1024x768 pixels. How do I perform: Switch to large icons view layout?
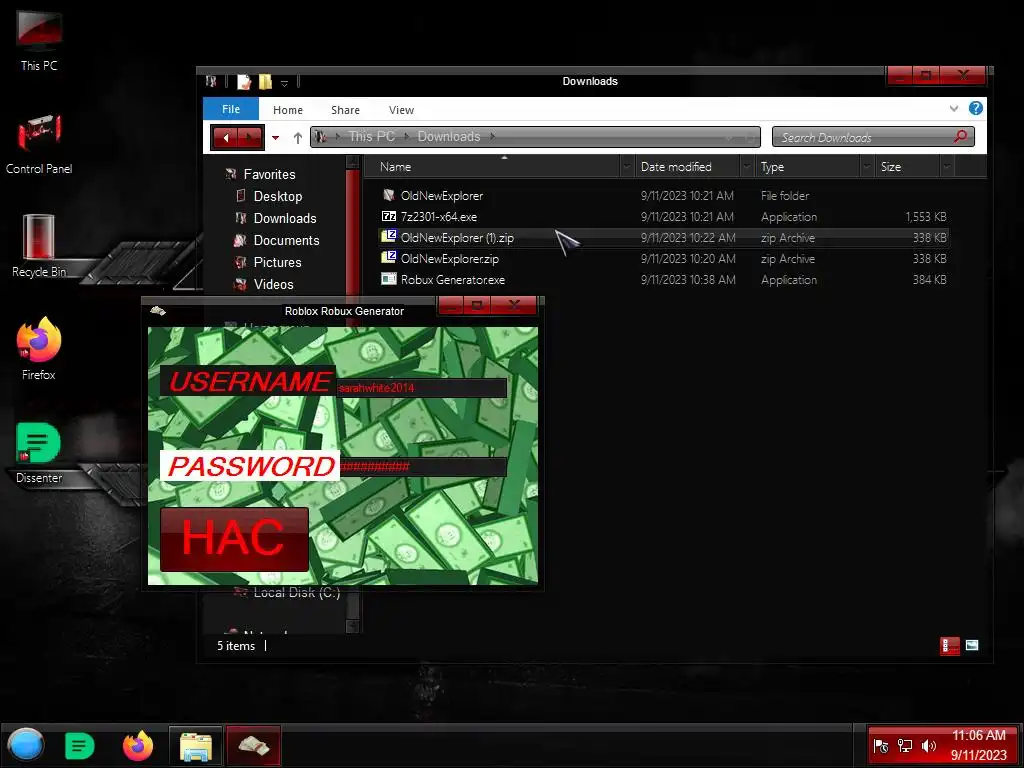tap(972, 645)
